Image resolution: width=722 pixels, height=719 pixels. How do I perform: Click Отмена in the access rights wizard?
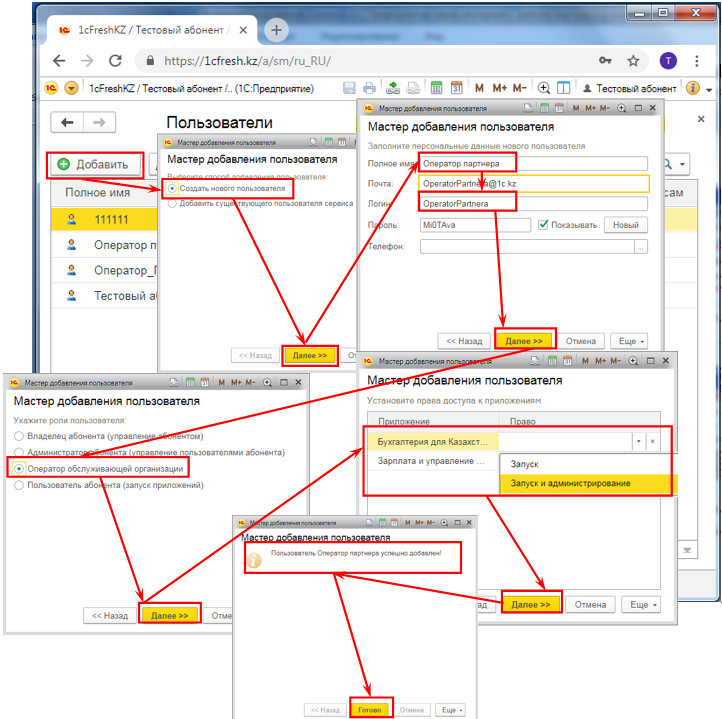(x=590, y=605)
